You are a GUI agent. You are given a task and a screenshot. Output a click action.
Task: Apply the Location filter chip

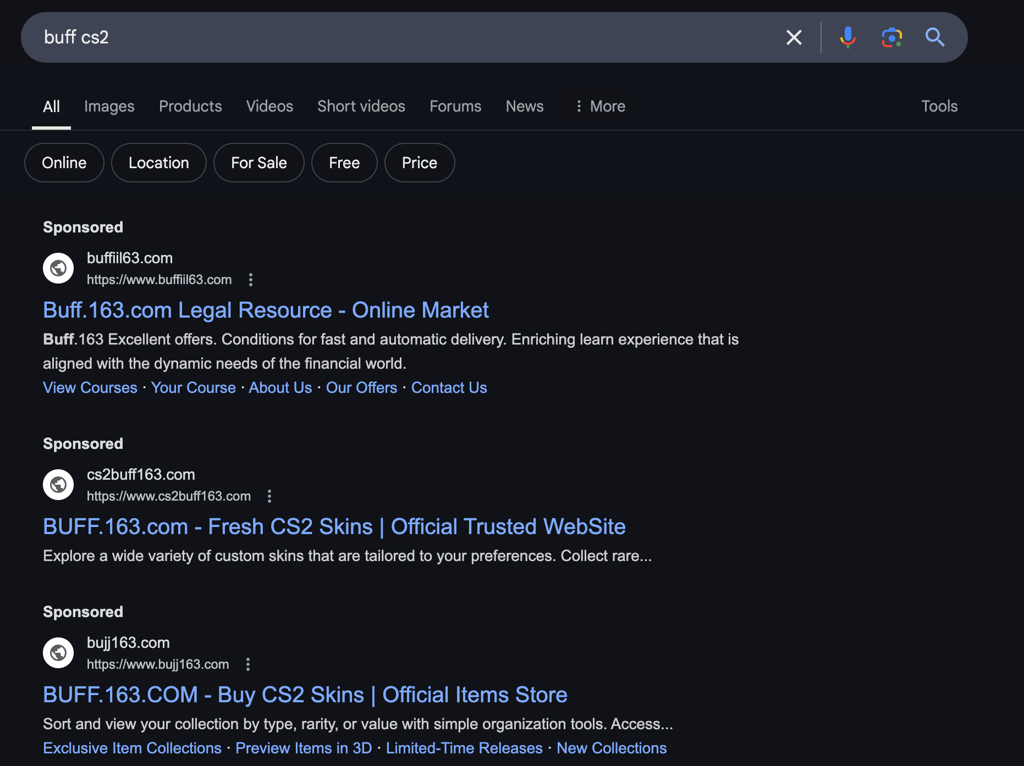(159, 163)
